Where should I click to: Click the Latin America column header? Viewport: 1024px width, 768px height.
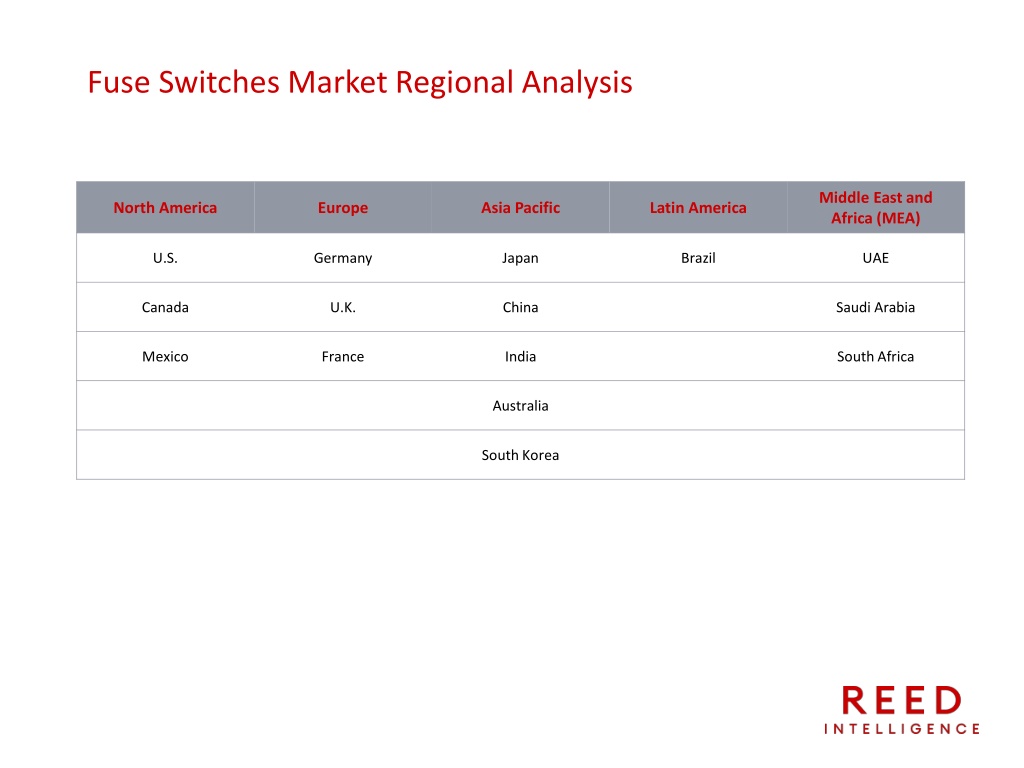(698, 208)
